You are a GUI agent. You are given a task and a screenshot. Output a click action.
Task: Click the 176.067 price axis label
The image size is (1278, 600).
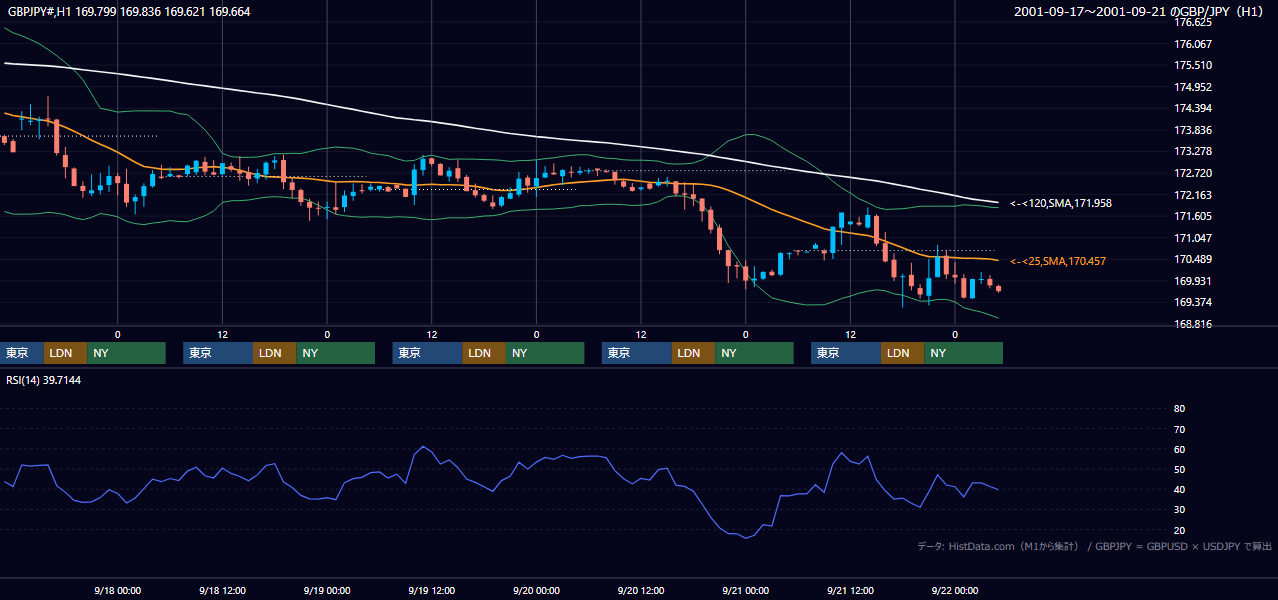1192,44
